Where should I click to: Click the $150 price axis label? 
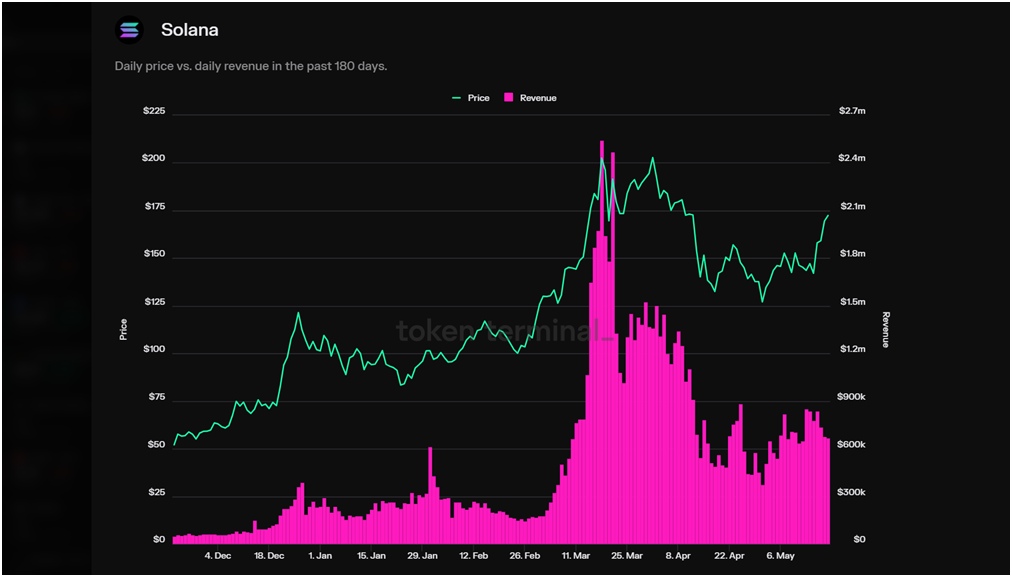coord(154,255)
